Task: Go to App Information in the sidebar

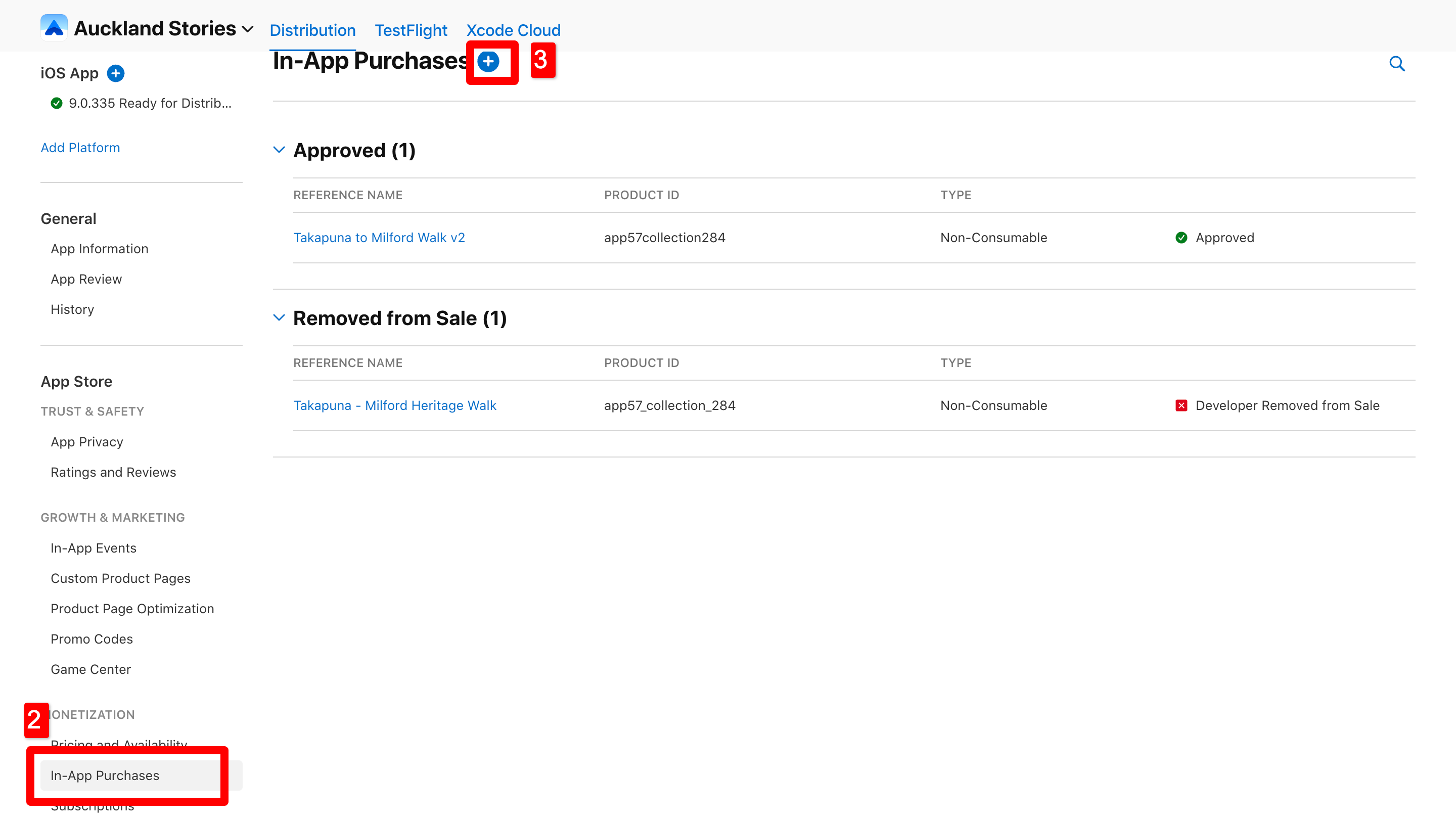Action: [100, 249]
